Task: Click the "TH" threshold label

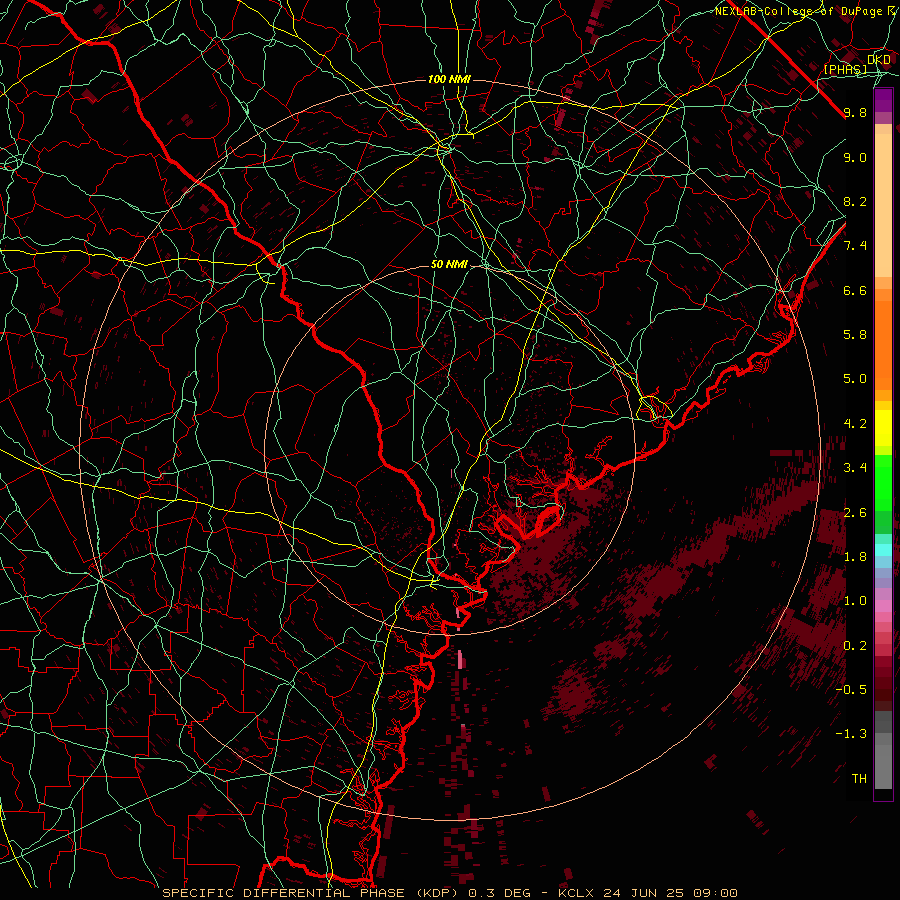Action: tap(859, 779)
